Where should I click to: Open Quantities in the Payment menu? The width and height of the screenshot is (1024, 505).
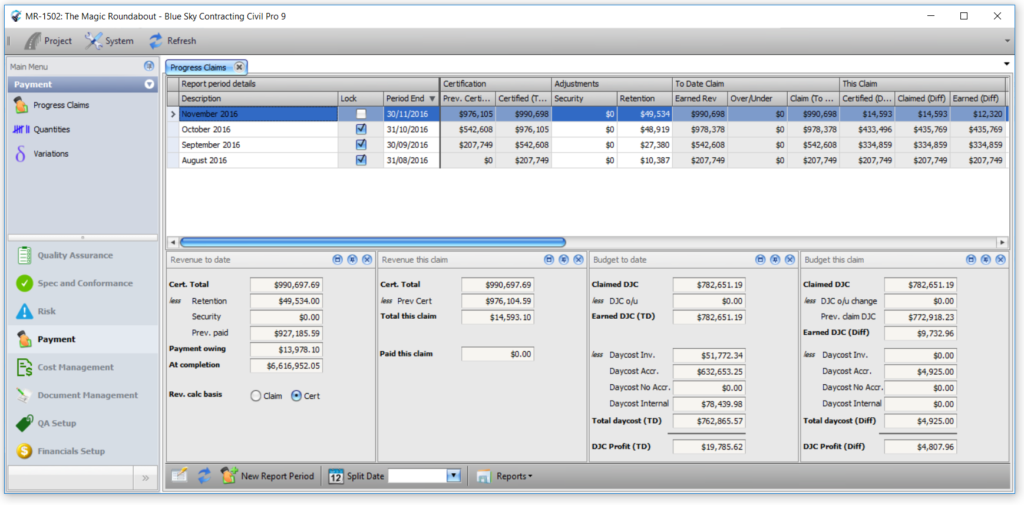coord(52,129)
